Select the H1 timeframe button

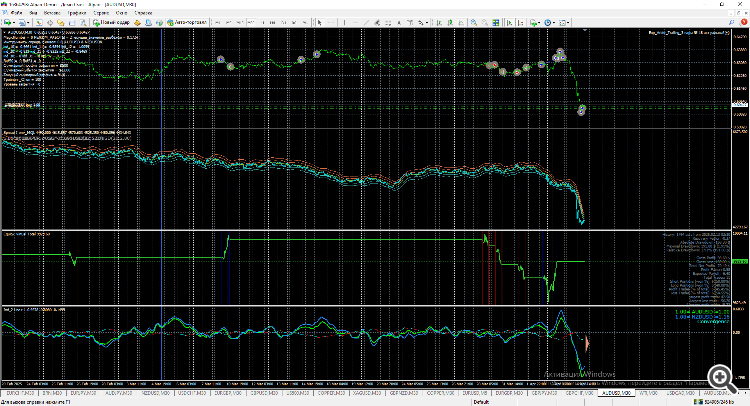(x=262, y=22)
